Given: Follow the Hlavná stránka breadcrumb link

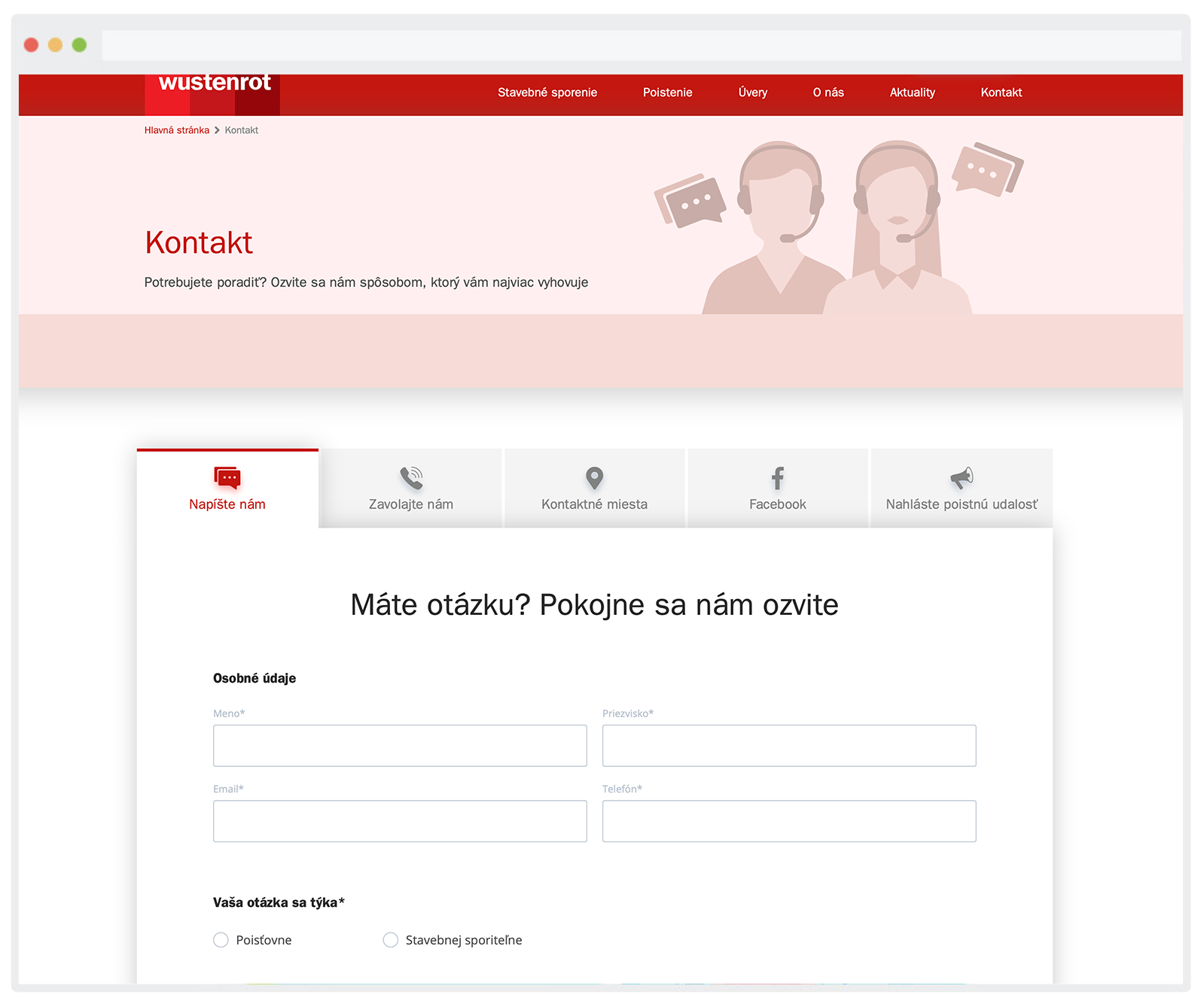Looking at the screenshot, I should pos(177,130).
